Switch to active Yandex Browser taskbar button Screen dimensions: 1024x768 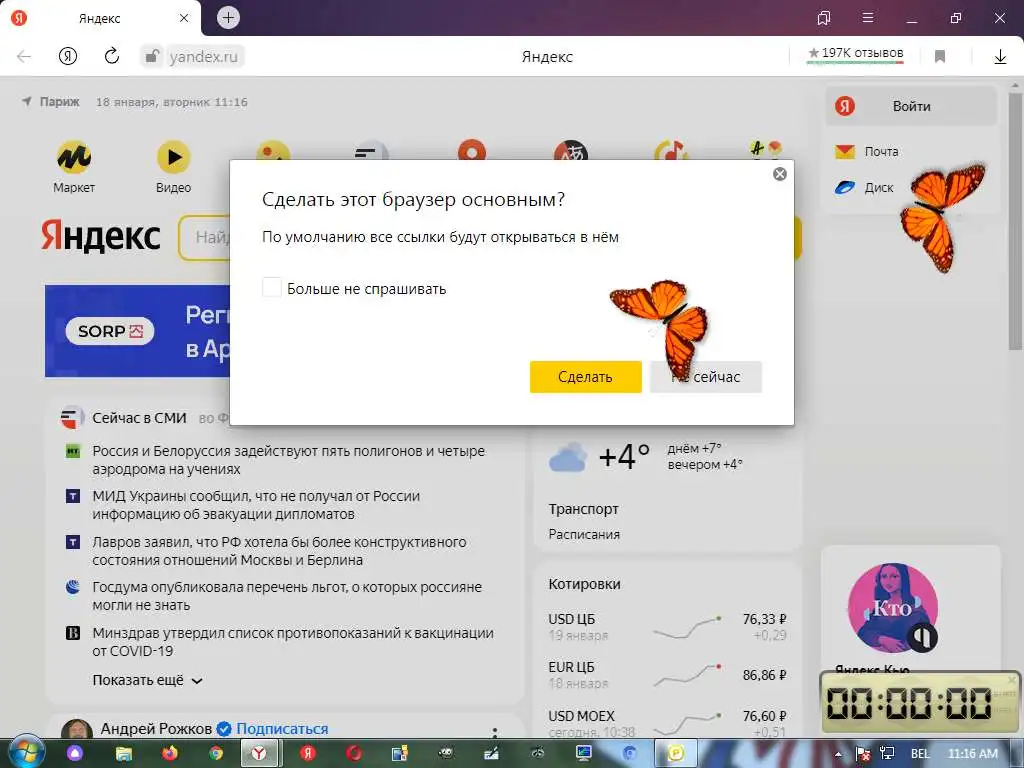[260, 754]
